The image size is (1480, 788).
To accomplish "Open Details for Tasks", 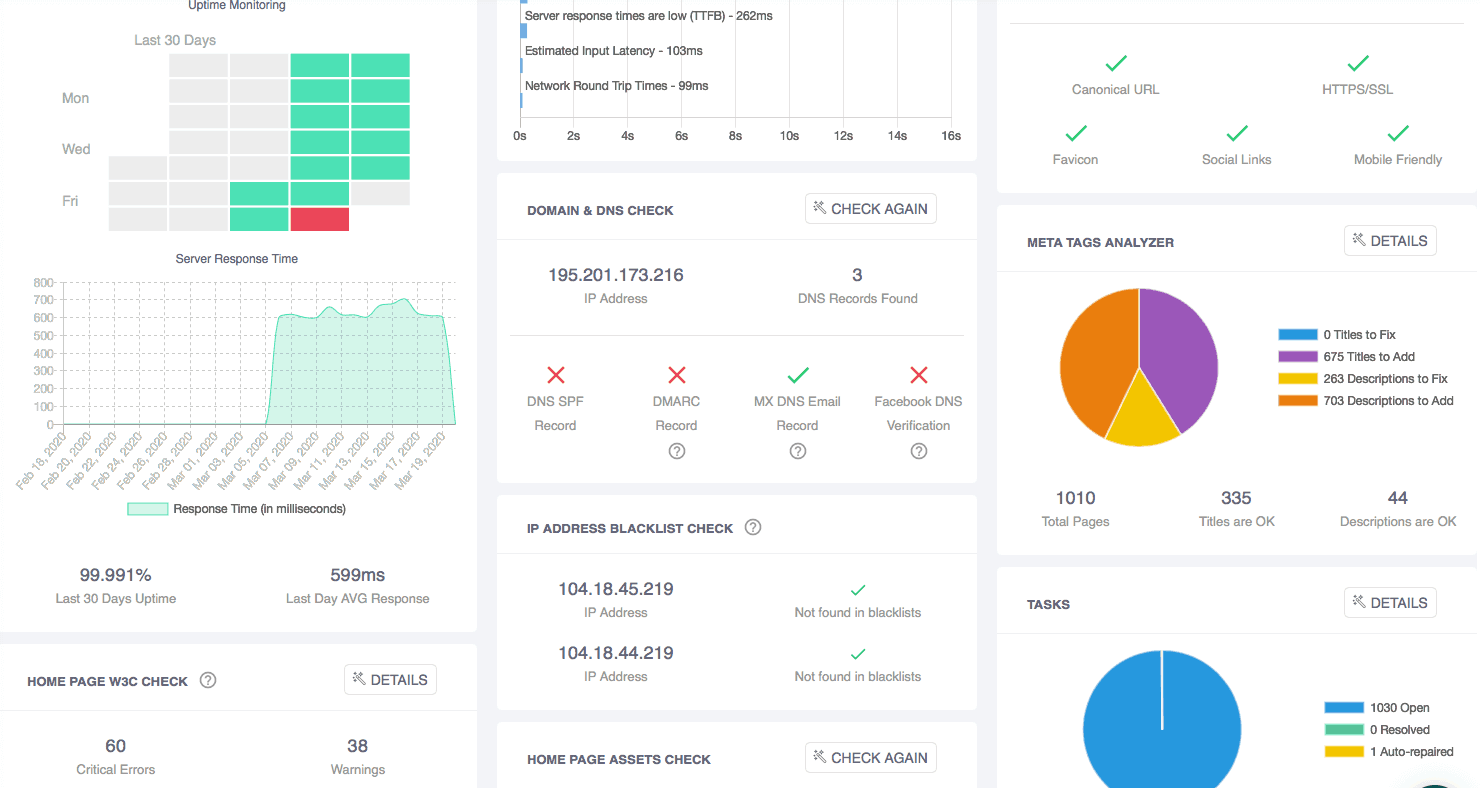I will (1390, 603).
